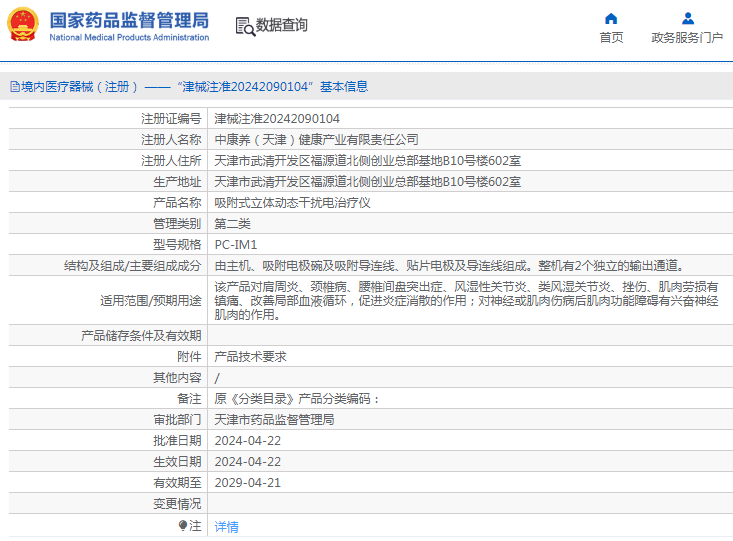Viewport: 733px width, 541px height.
Task: Select registration number 津械注准20242090104 value cell
Action: click(x=277, y=119)
